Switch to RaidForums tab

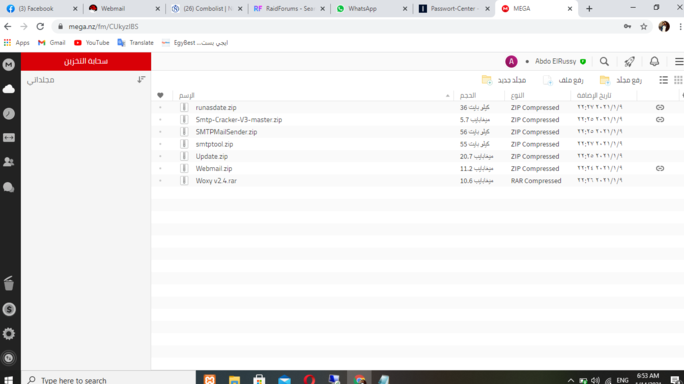tap(289, 9)
